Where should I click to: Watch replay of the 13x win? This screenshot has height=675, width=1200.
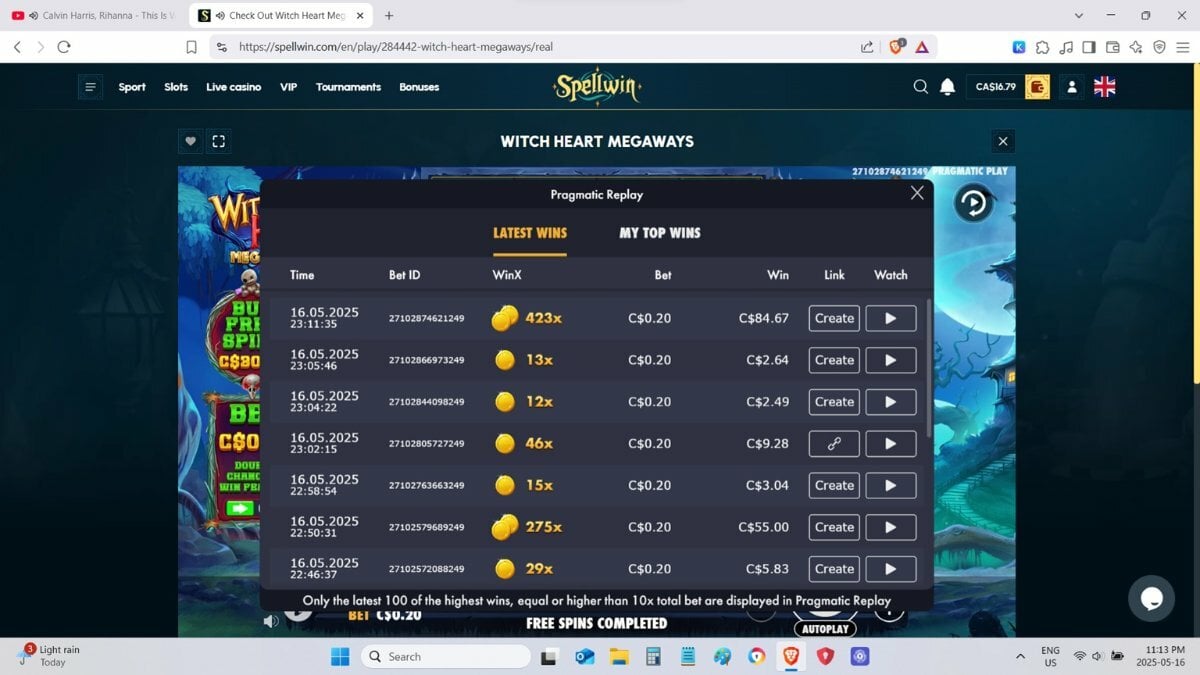[890, 360]
